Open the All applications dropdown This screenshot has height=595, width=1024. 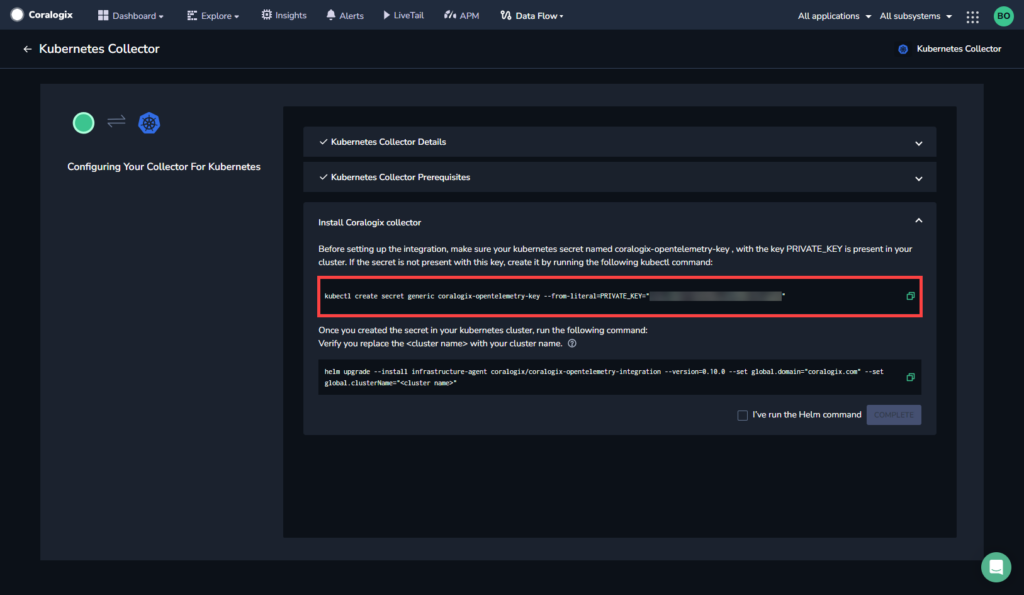834,16
